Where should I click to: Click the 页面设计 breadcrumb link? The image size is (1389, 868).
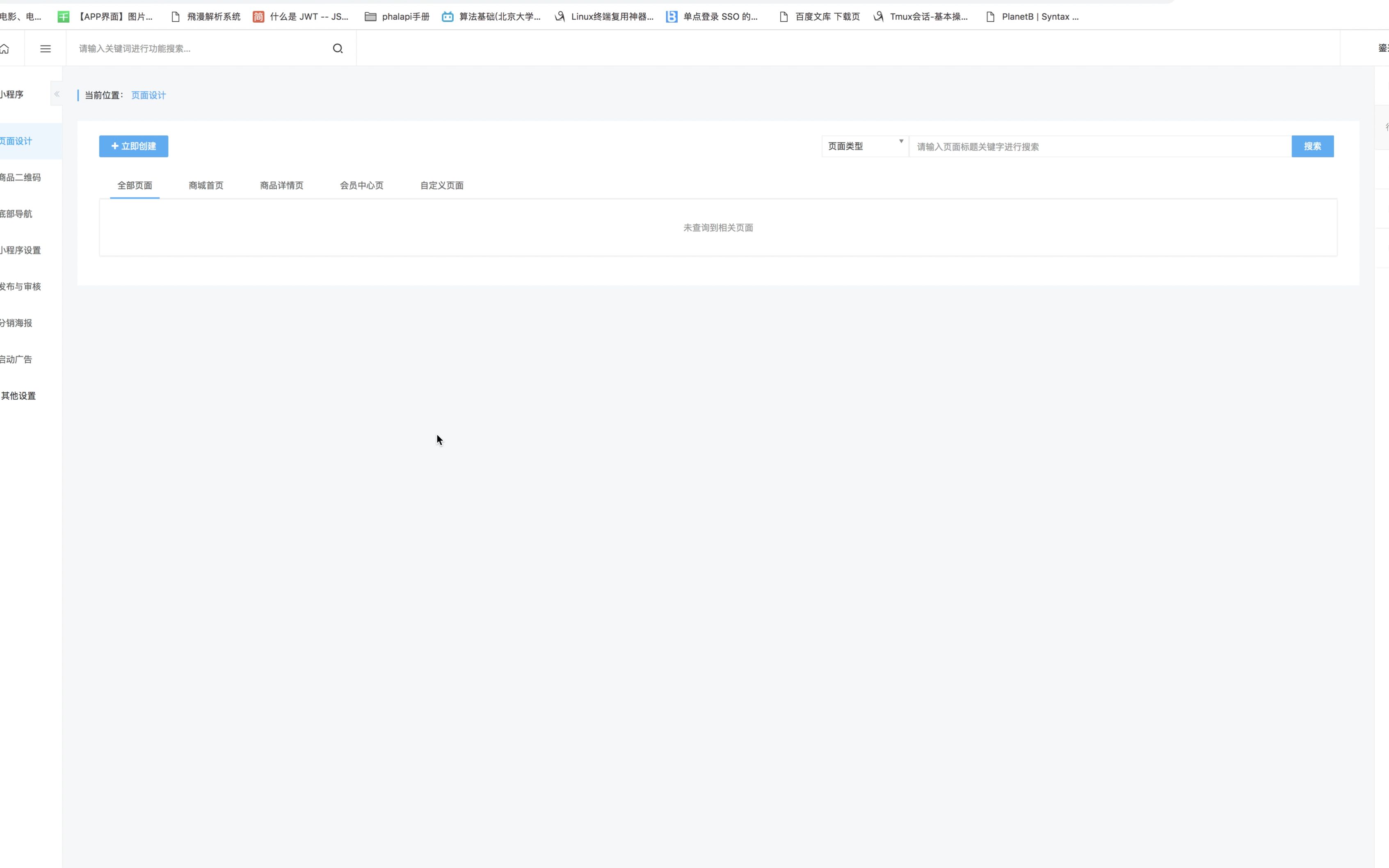pos(148,95)
